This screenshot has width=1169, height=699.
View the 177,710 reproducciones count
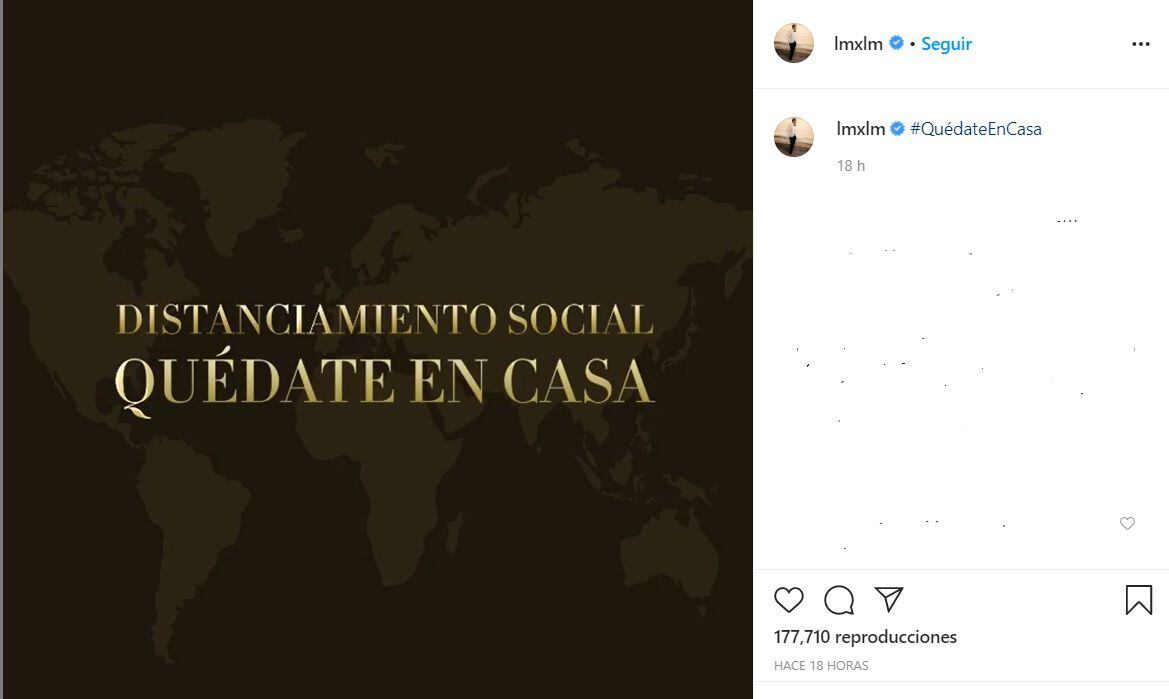(x=865, y=637)
